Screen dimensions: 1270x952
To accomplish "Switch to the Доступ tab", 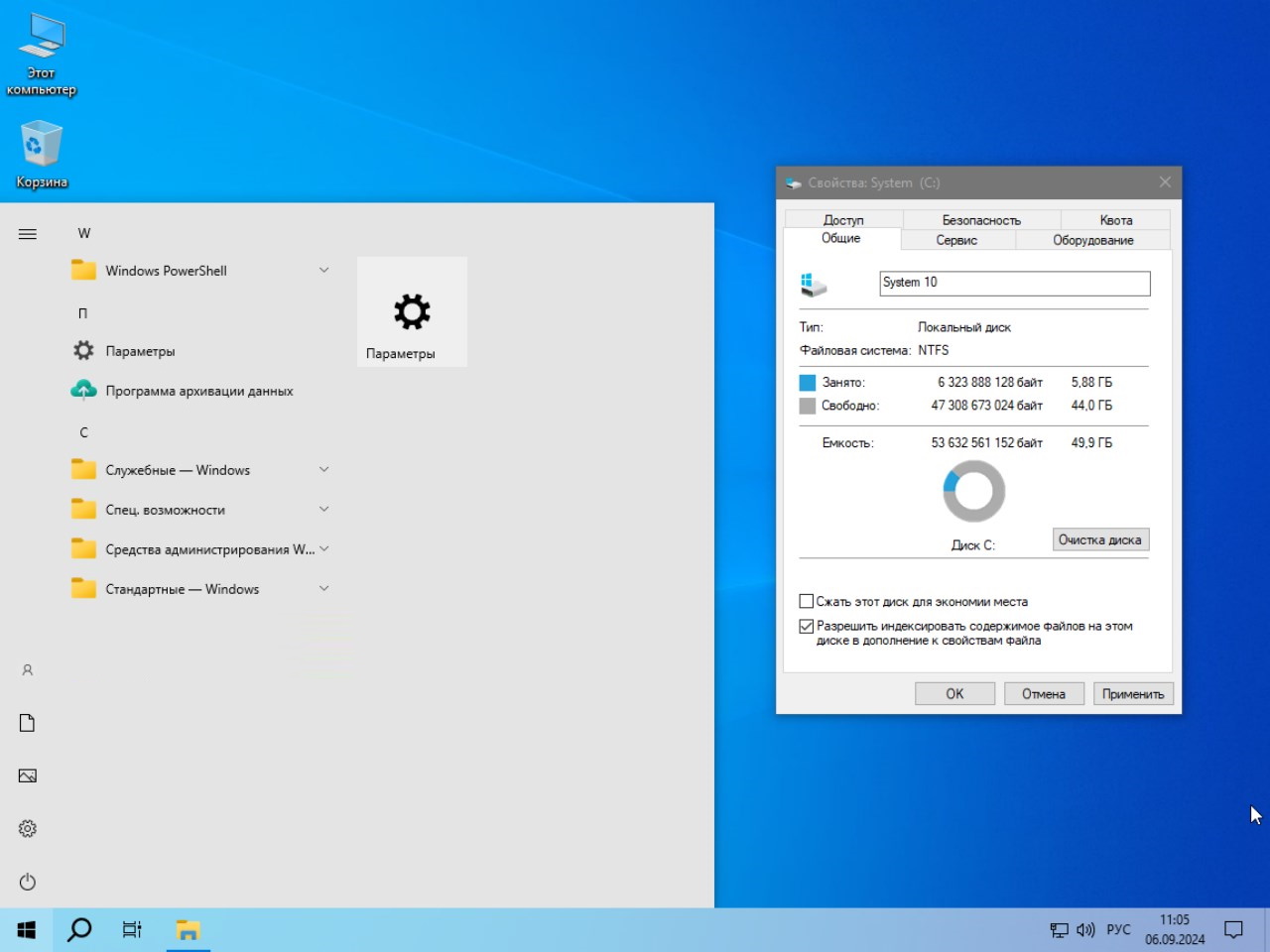I will pyautogui.click(x=843, y=220).
